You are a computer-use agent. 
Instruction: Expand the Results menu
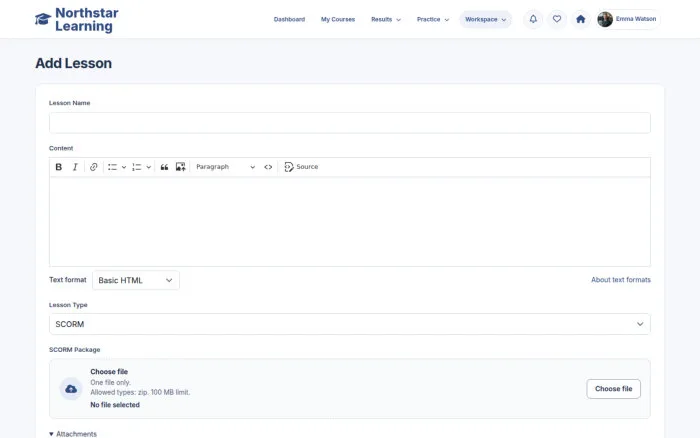pos(386,19)
